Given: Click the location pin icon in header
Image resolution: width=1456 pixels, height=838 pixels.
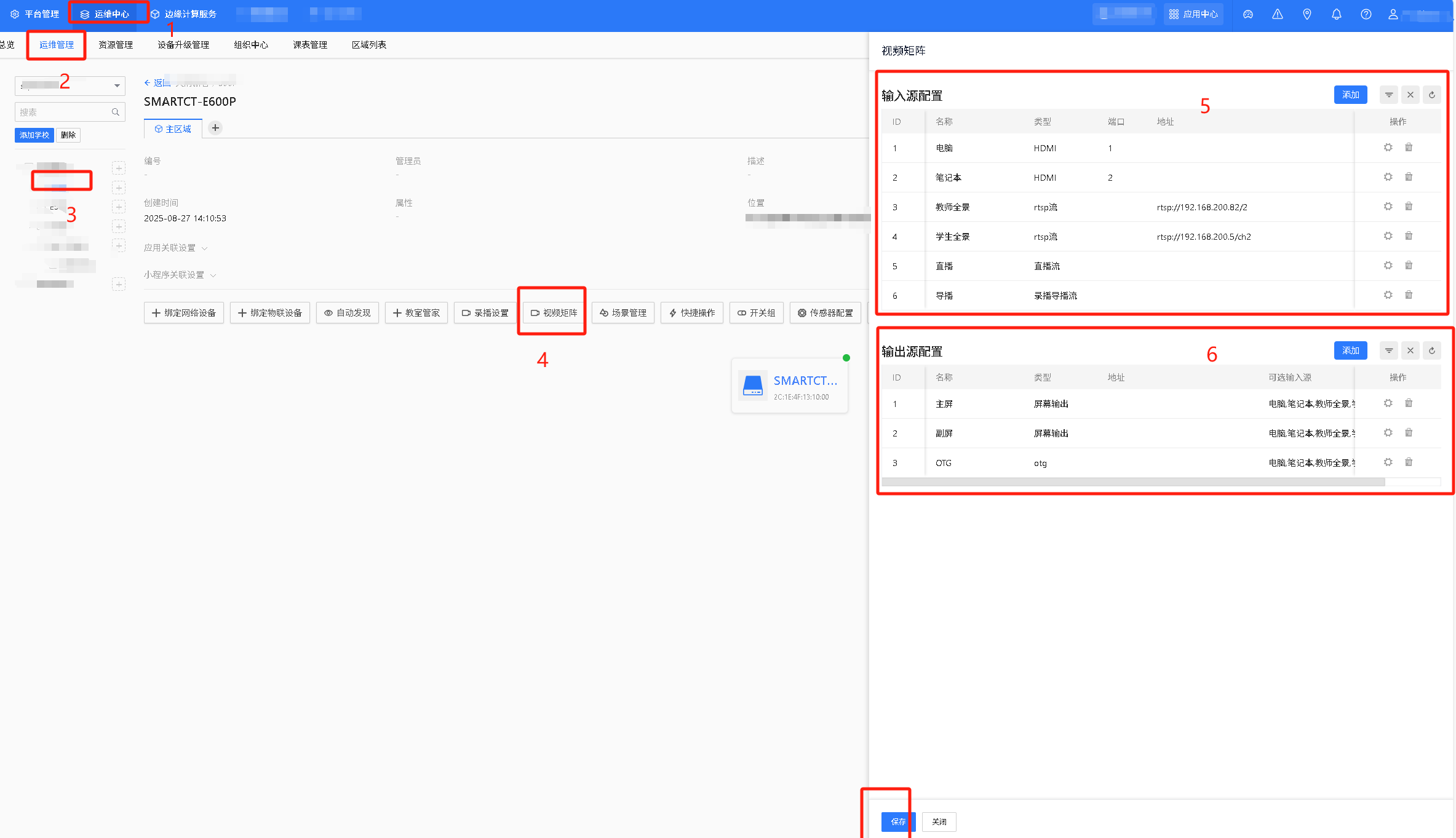Looking at the screenshot, I should [x=1307, y=14].
